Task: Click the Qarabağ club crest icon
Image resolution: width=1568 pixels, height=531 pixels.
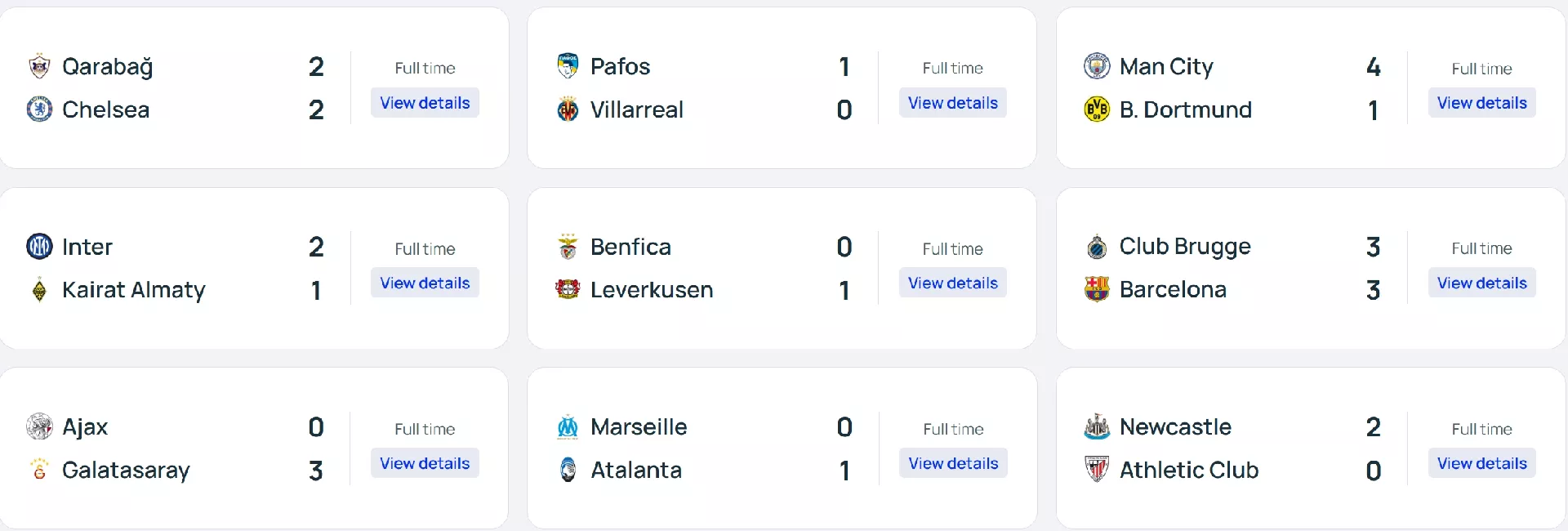Action: [39, 66]
